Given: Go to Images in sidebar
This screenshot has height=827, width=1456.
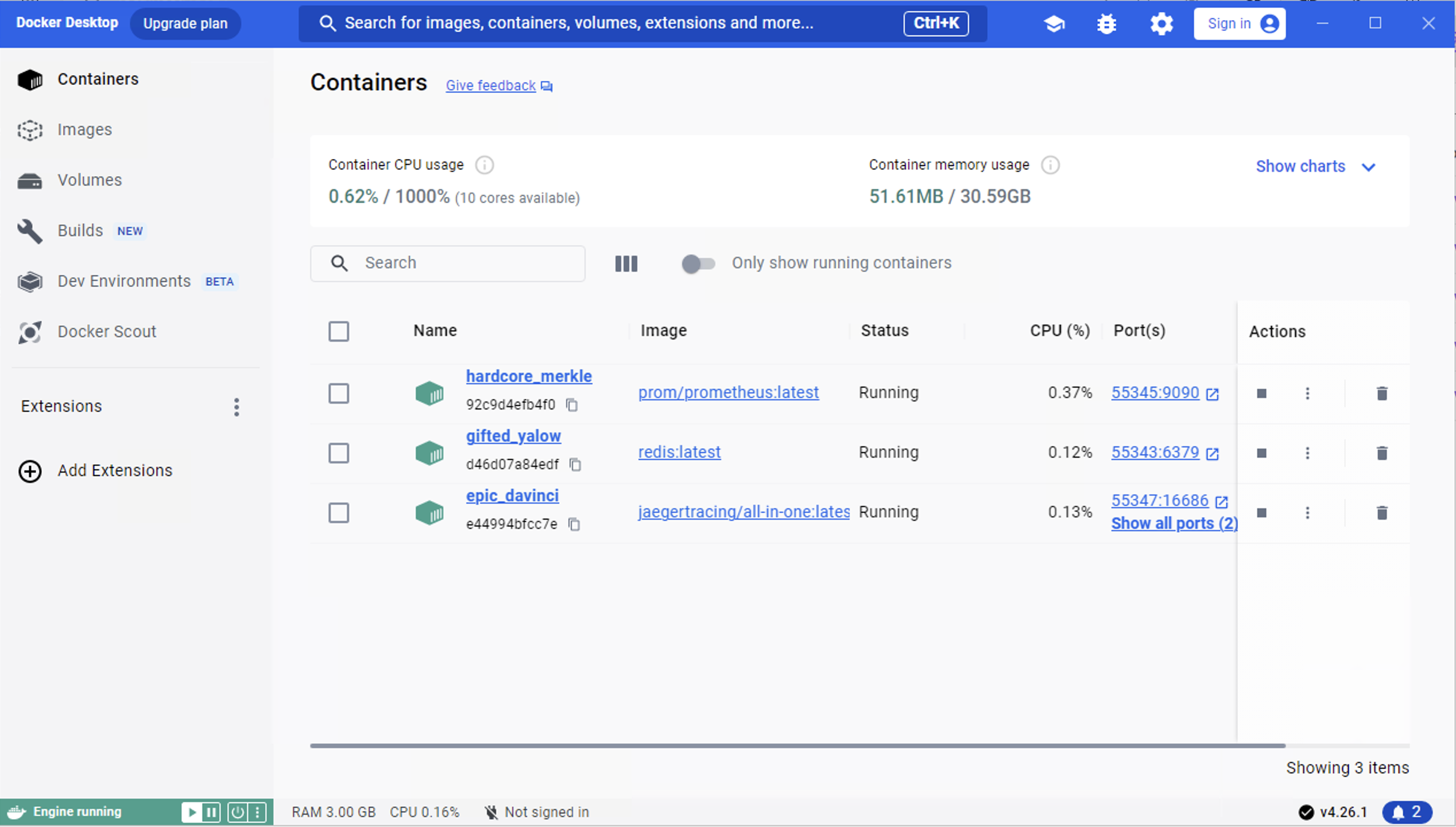Looking at the screenshot, I should [x=84, y=130].
